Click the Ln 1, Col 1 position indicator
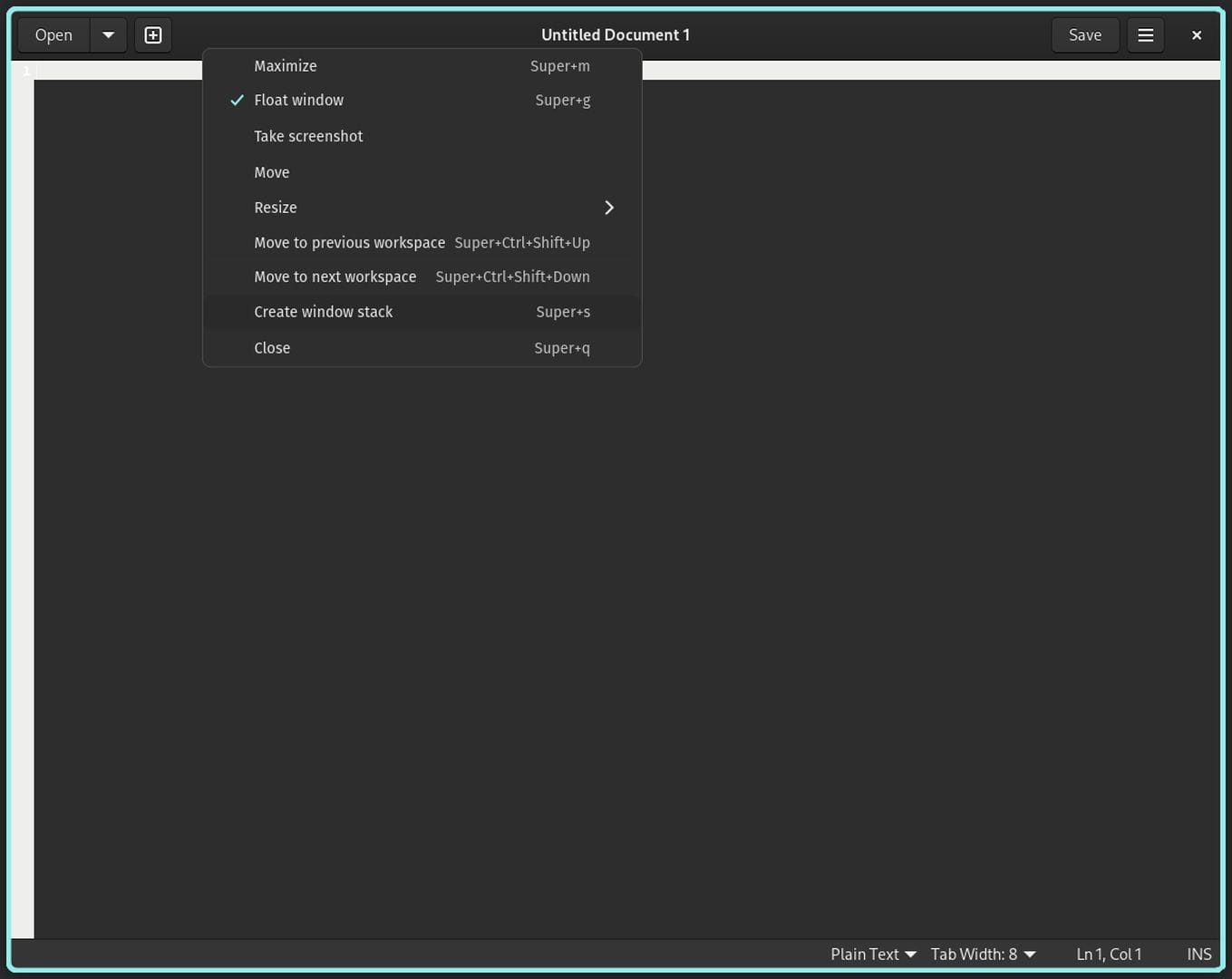Image resolution: width=1232 pixels, height=979 pixels. pyautogui.click(x=1108, y=954)
